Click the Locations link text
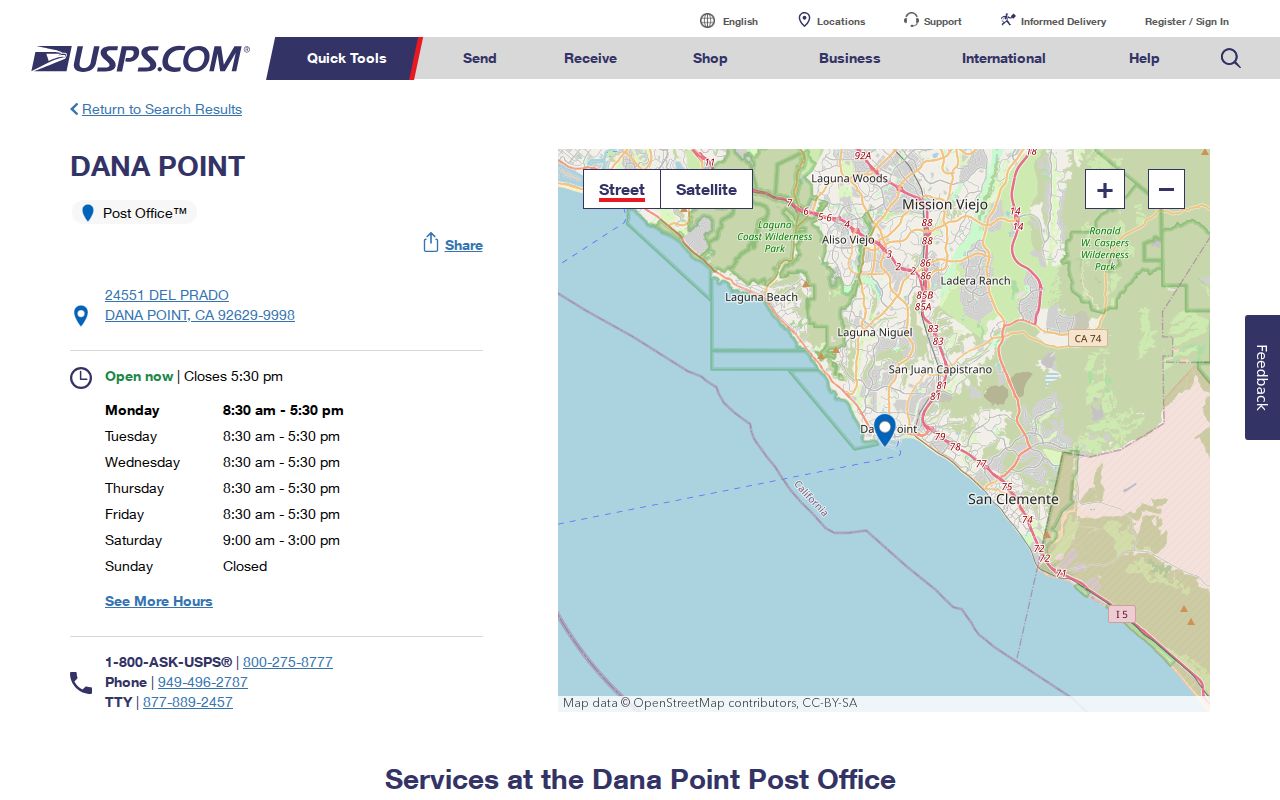Screen dimensions: 1280x800 point(841,21)
